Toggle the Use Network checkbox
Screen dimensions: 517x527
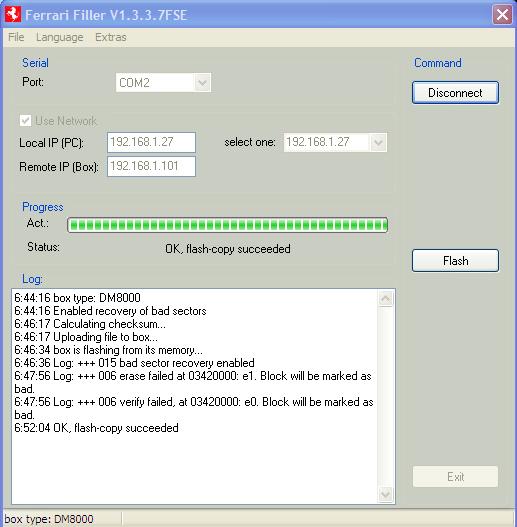pyautogui.click(x=26, y=121)
